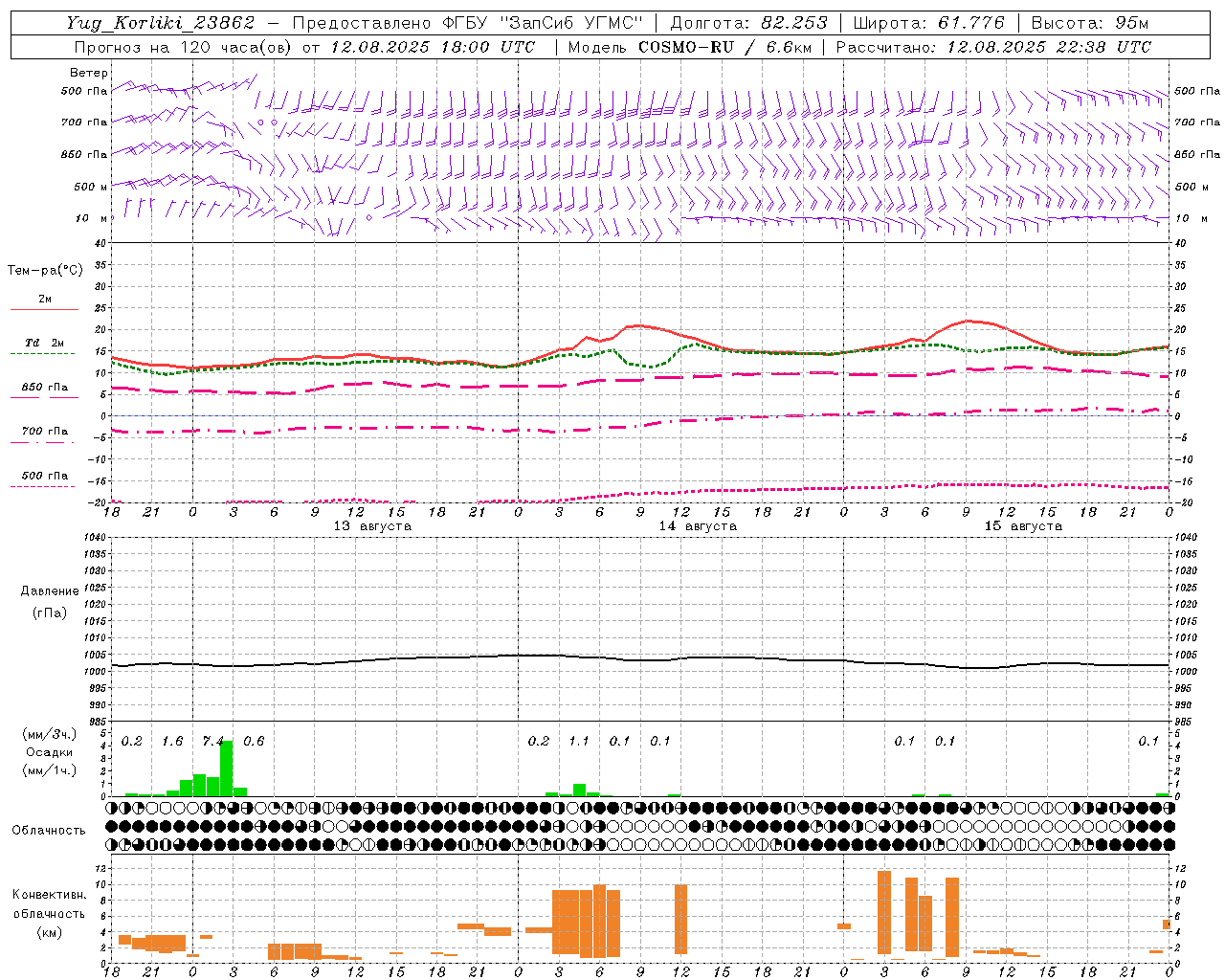The image size is (1225, 980).
Task: Click the 'Давление' pressure panel label
Action: click(x=50, y=591)
